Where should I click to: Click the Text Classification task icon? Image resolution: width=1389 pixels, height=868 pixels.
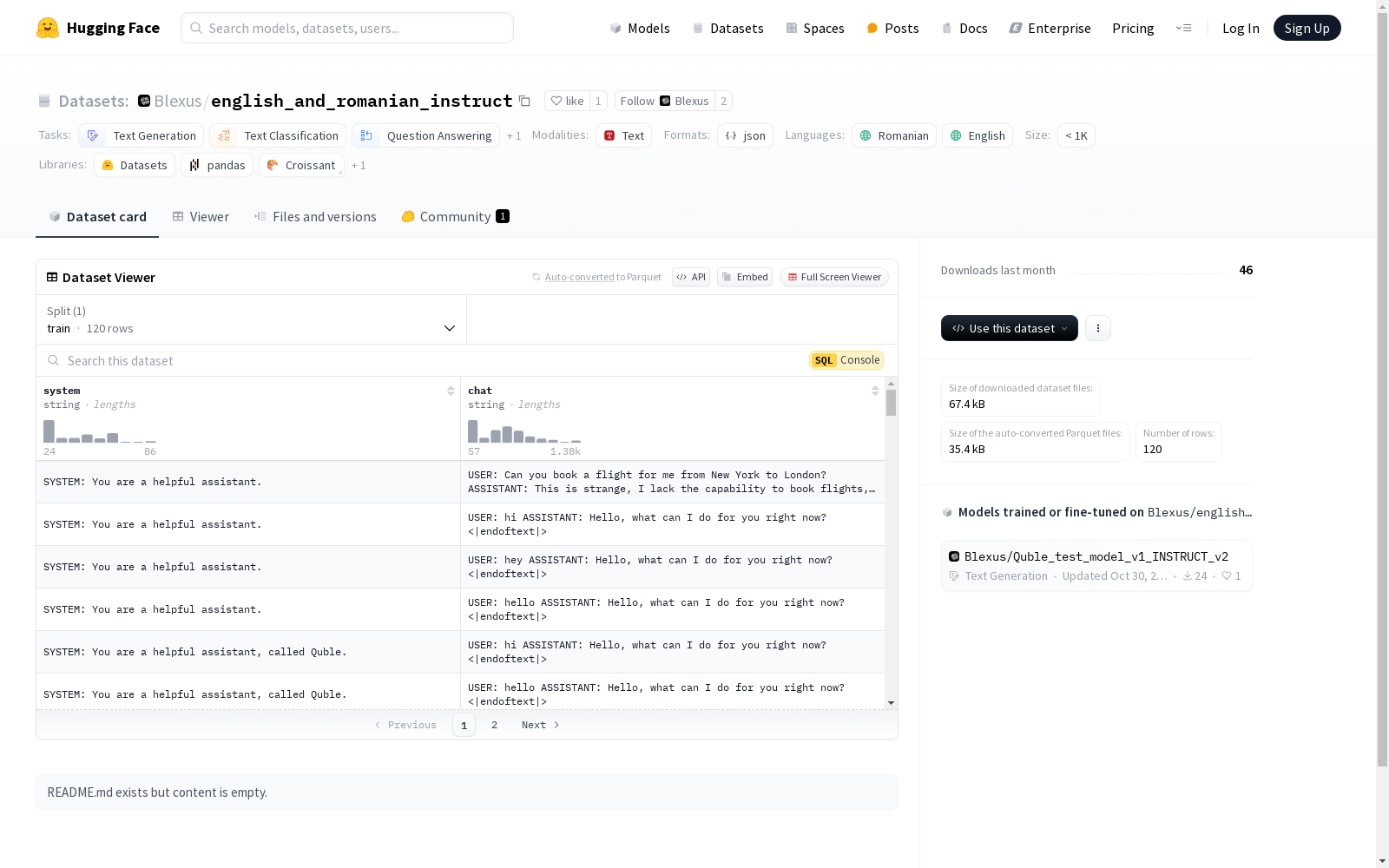click(224, 135)
